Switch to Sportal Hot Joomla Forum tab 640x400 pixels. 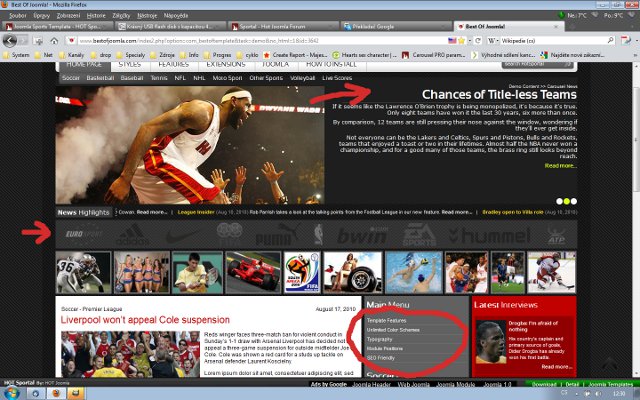pos(283,26)
